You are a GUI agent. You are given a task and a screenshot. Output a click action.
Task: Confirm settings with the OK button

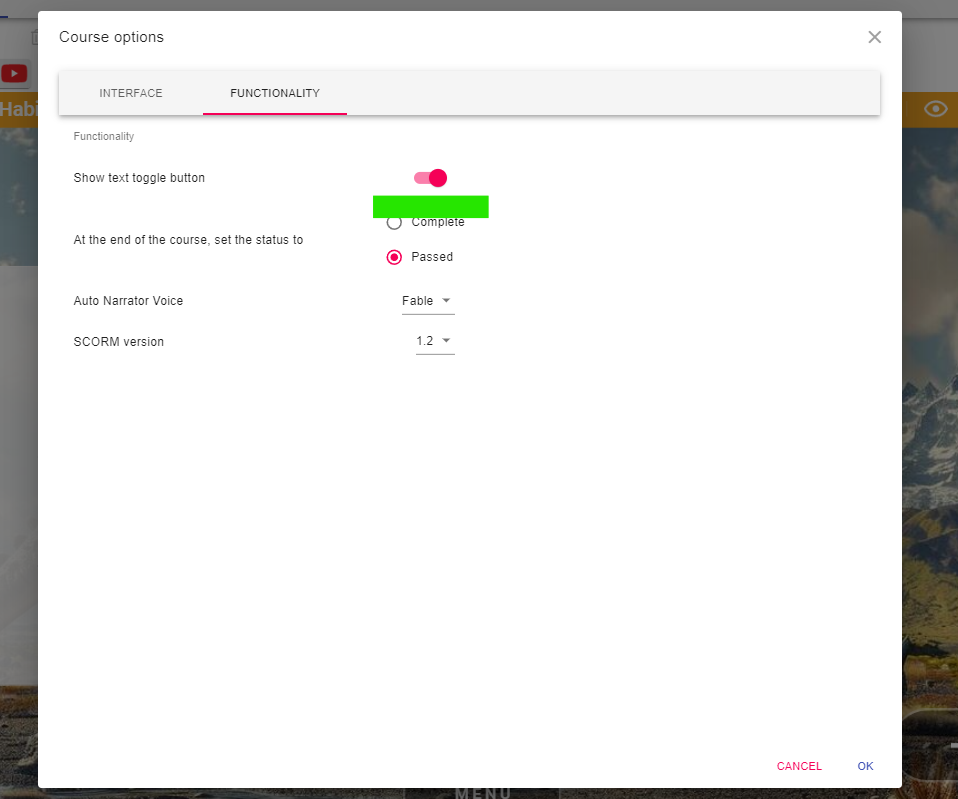coord(865,766)
